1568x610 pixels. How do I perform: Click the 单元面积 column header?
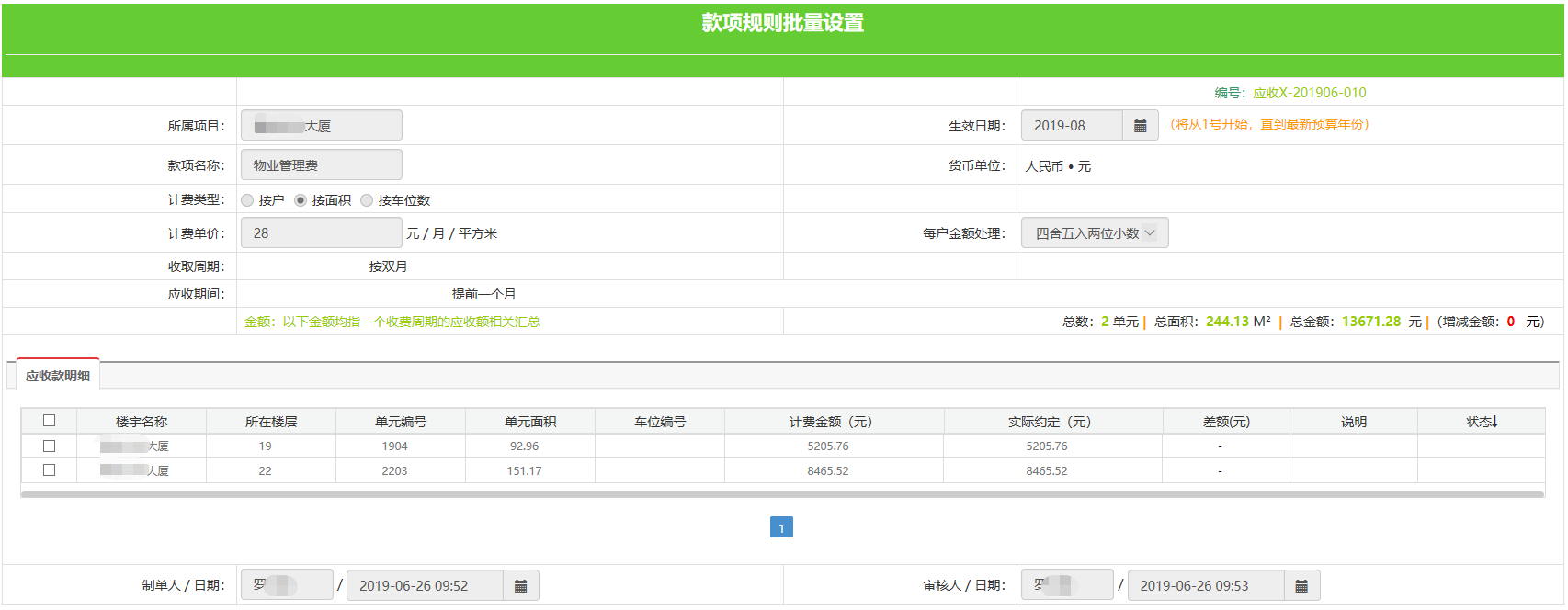tap(530, 422)
